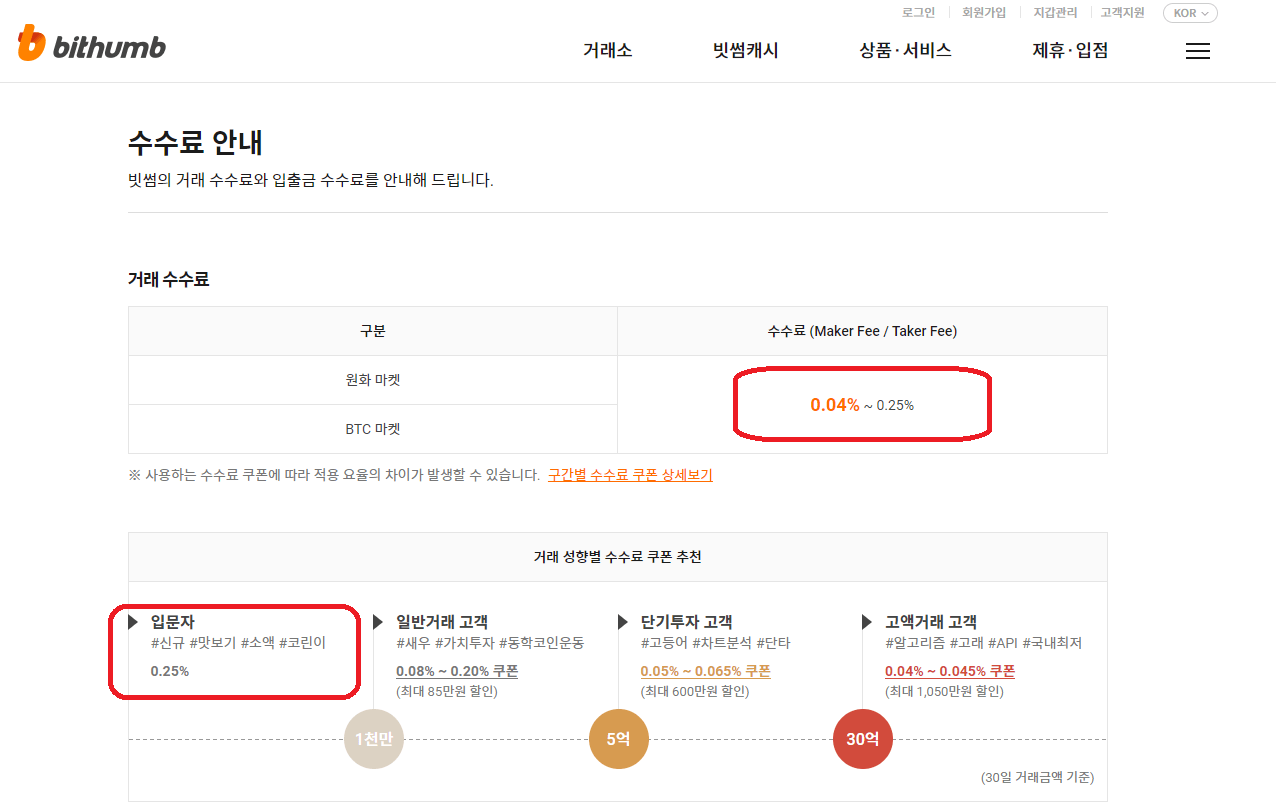1276x806 pixels.
Task: Click the triangle beside 단기투자 고객
Action: 623,623
